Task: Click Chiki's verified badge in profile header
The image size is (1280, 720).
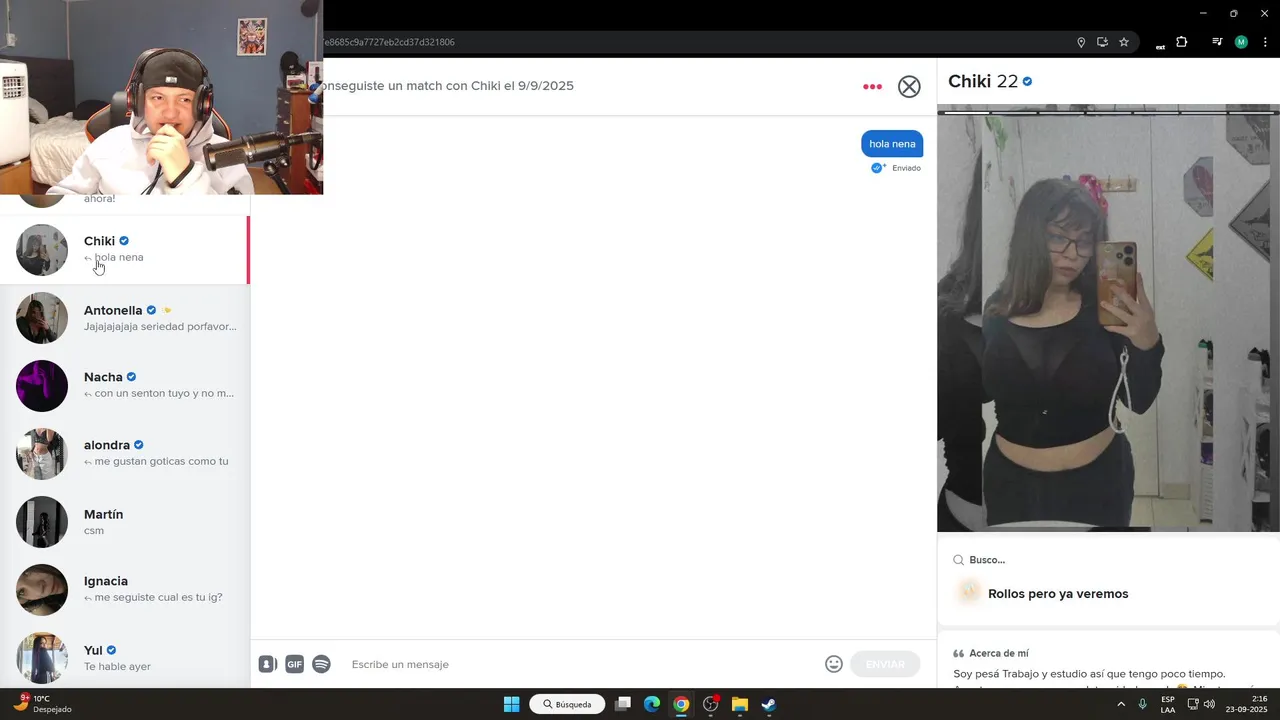Action: (1028, 82)
